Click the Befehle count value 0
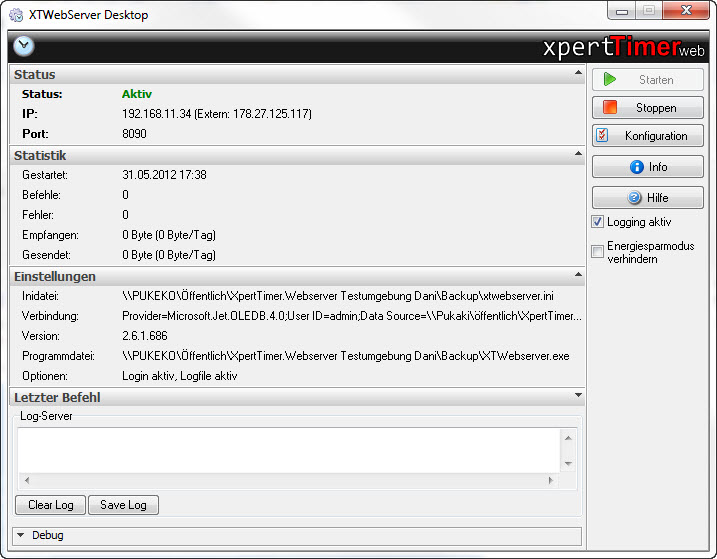The image size is (717, 559). 125,195
